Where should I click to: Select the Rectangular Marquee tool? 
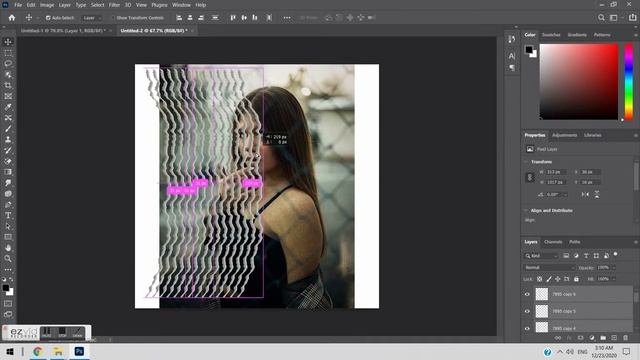click(8, 53)
